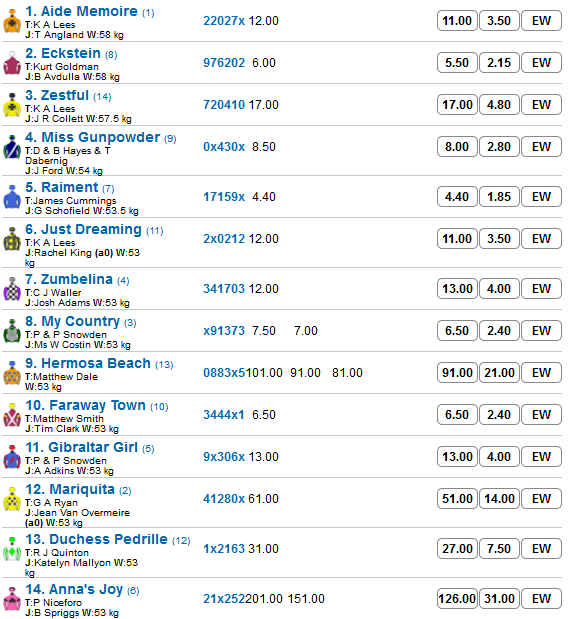Open Zumbelina form figures 341703
This screenshot has height=619, width=568.
[x=224, y=289]
